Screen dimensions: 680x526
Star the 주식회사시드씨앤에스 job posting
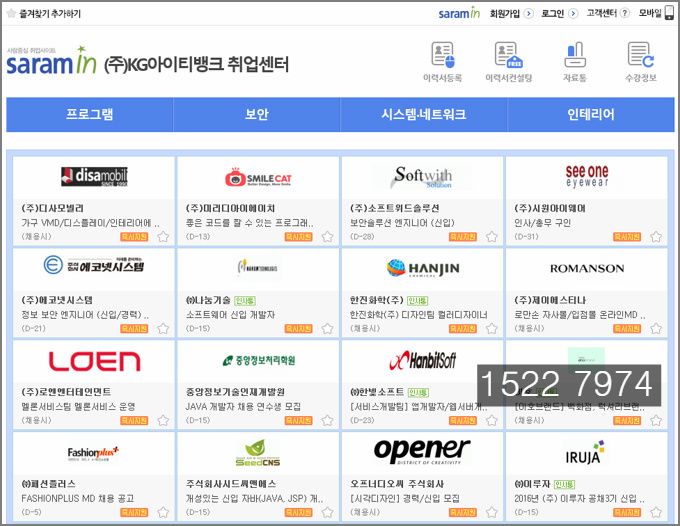coord(327,513)
